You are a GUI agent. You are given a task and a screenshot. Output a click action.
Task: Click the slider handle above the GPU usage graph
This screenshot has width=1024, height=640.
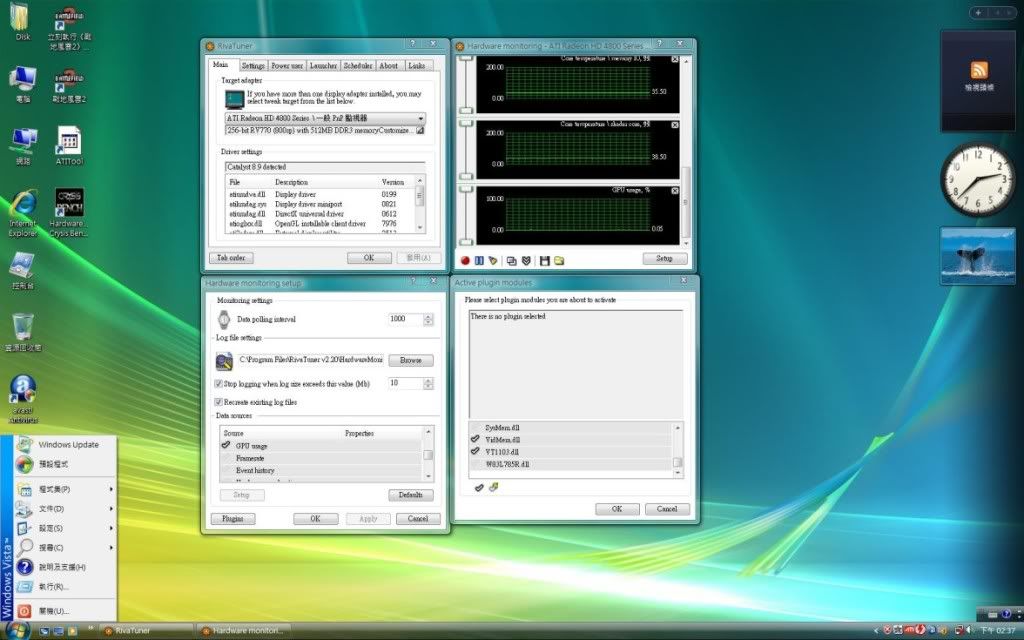[x=466, y=189]
